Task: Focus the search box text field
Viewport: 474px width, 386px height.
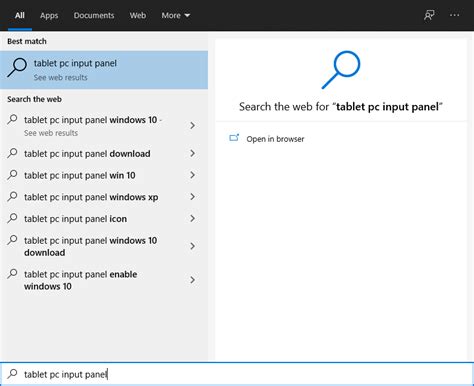Action: point(237,374)
